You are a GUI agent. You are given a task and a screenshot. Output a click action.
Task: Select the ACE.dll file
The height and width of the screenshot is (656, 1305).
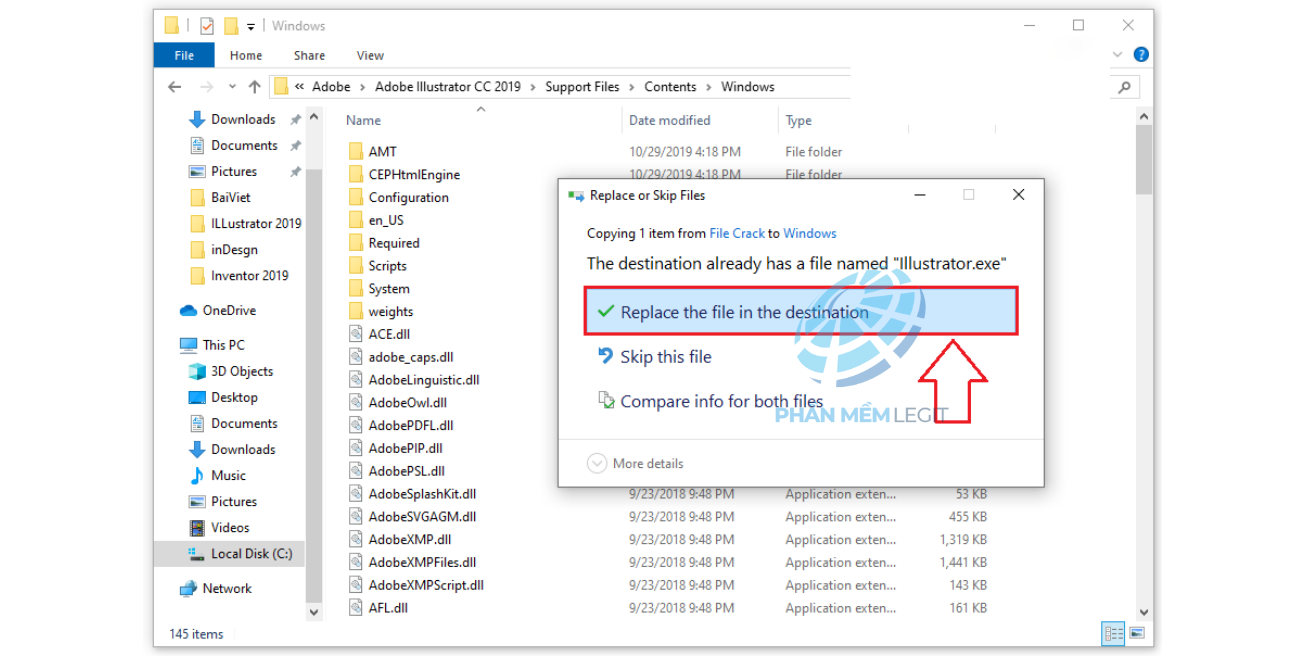coord(389,334)
